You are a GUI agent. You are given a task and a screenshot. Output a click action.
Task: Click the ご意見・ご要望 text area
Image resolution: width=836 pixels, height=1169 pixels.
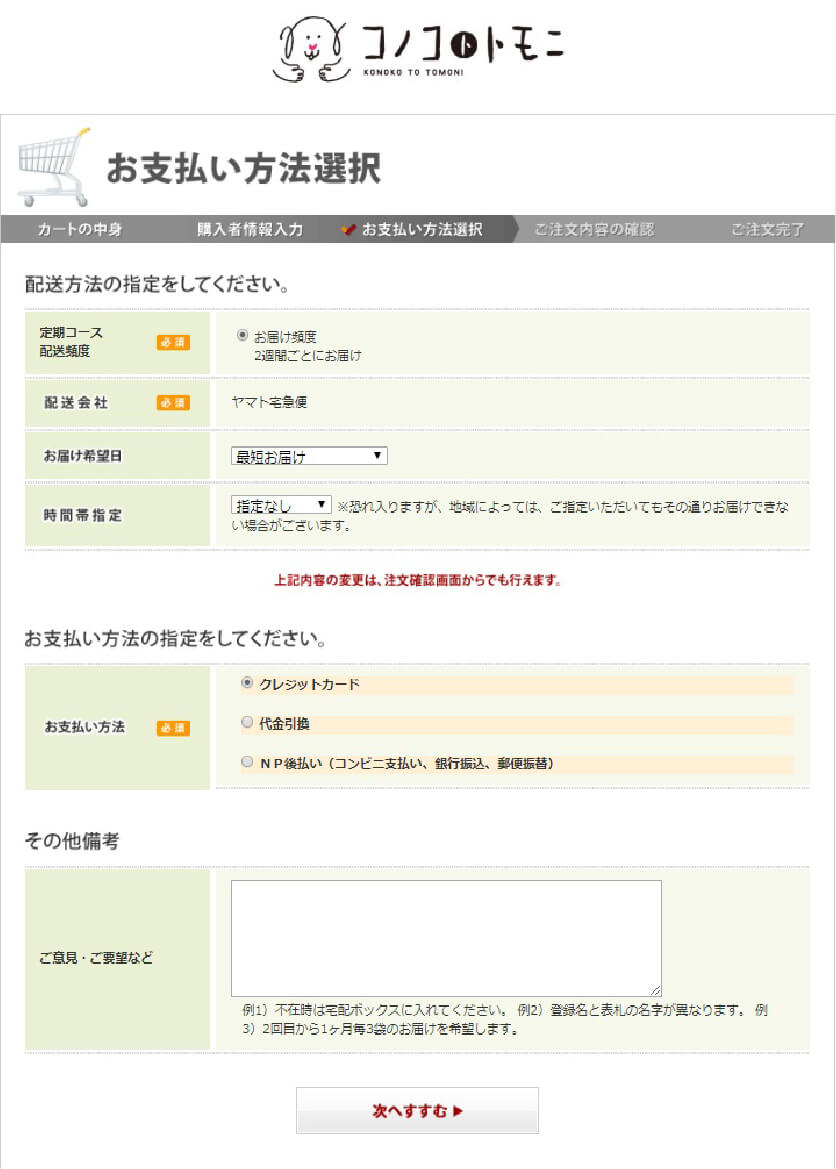[x=445, y=937]
